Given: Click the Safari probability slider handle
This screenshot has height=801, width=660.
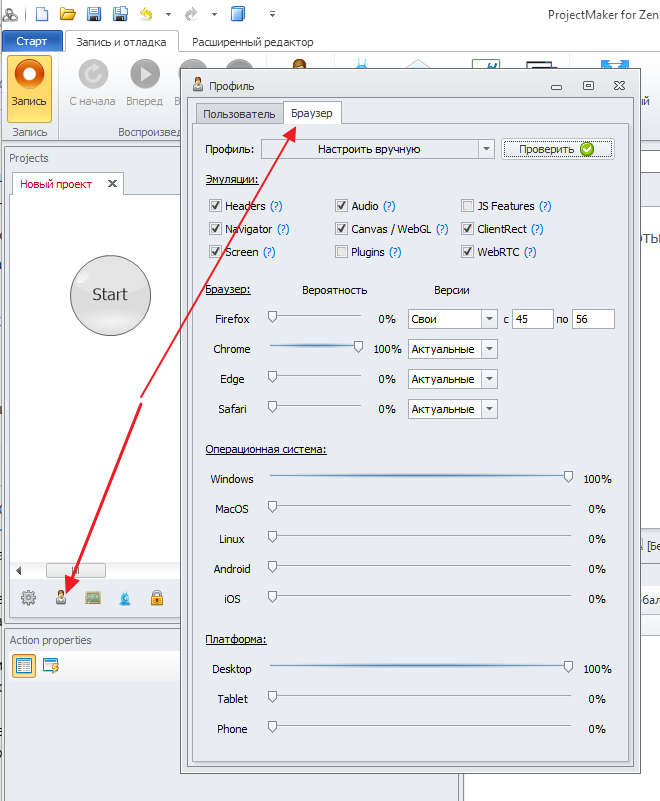Looking at the screenshot, I should click(x=273, y=407).
